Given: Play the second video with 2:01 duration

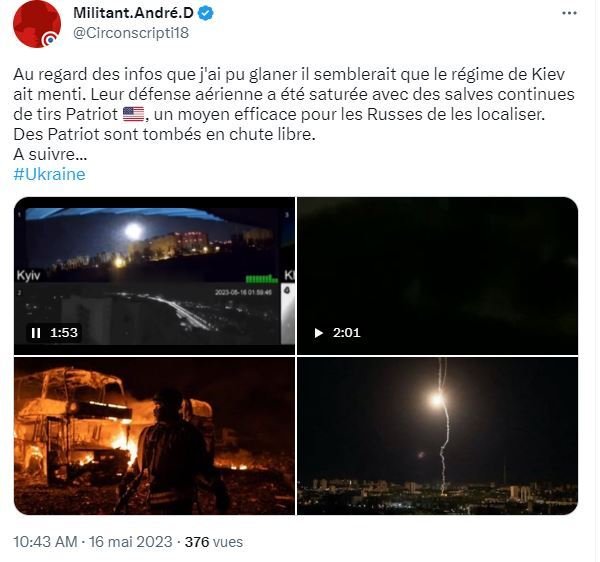Looking at the screenshot, I should coord(320,333).
